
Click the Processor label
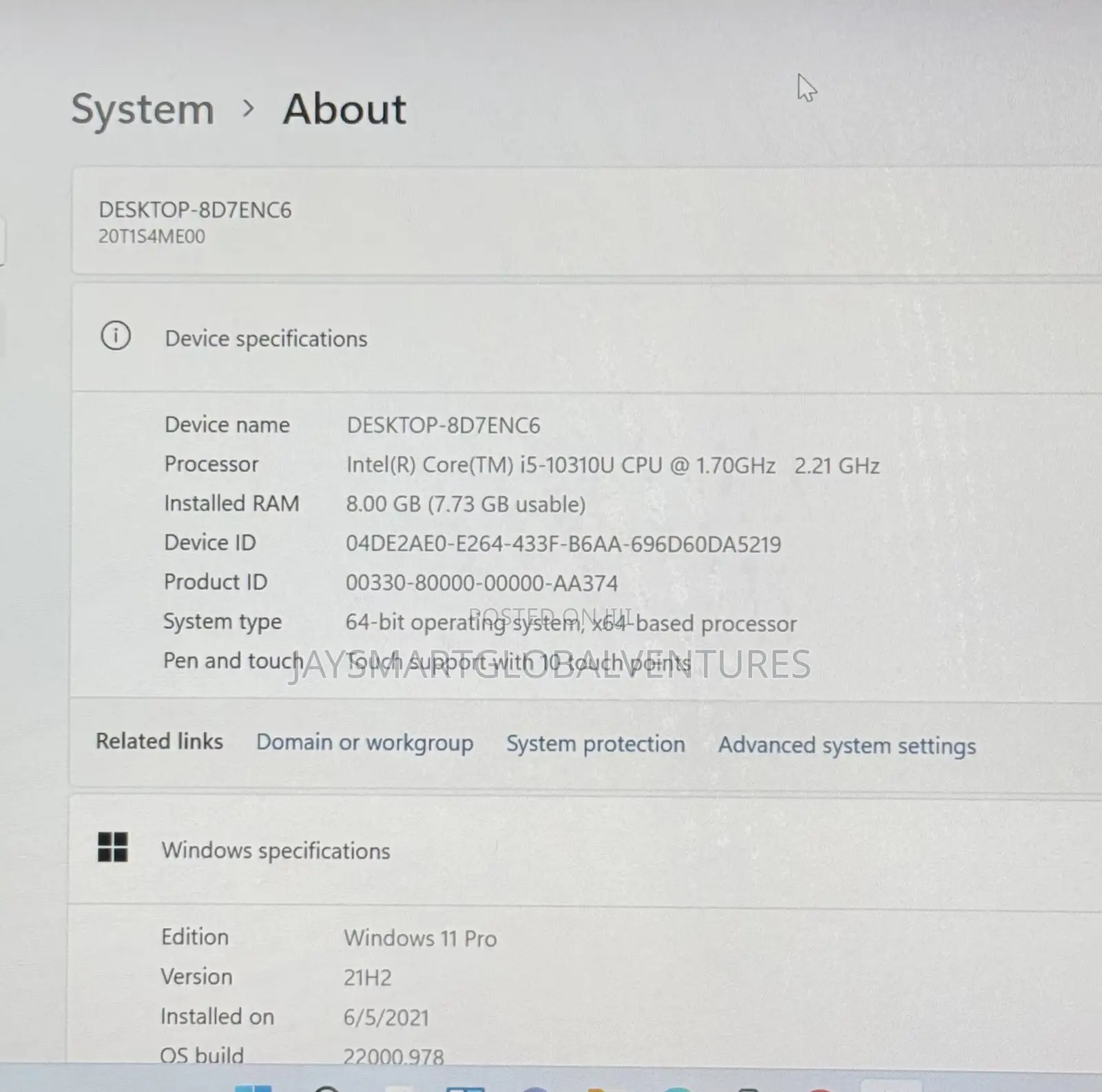coord(211,464)
